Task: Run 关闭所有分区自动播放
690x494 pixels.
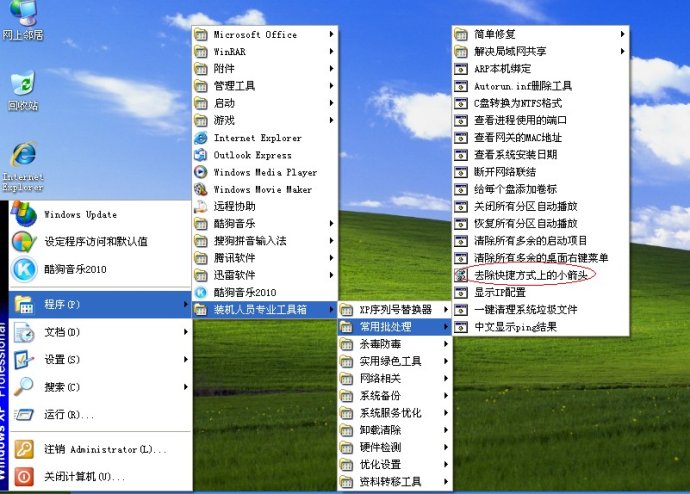Action: click(541, 206)
